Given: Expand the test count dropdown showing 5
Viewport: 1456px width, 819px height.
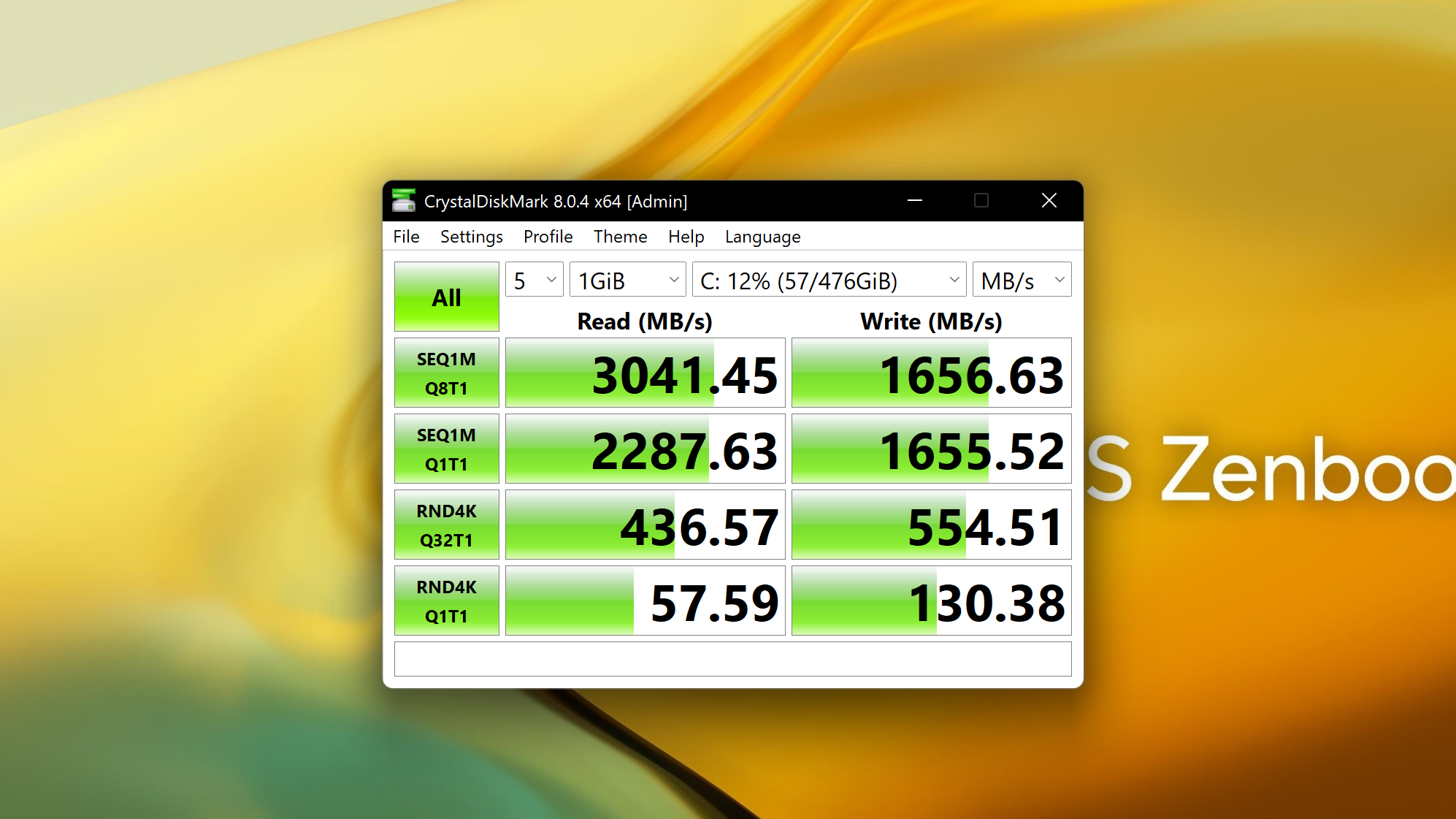Looking at the screenshot, I should pos(534,280).
